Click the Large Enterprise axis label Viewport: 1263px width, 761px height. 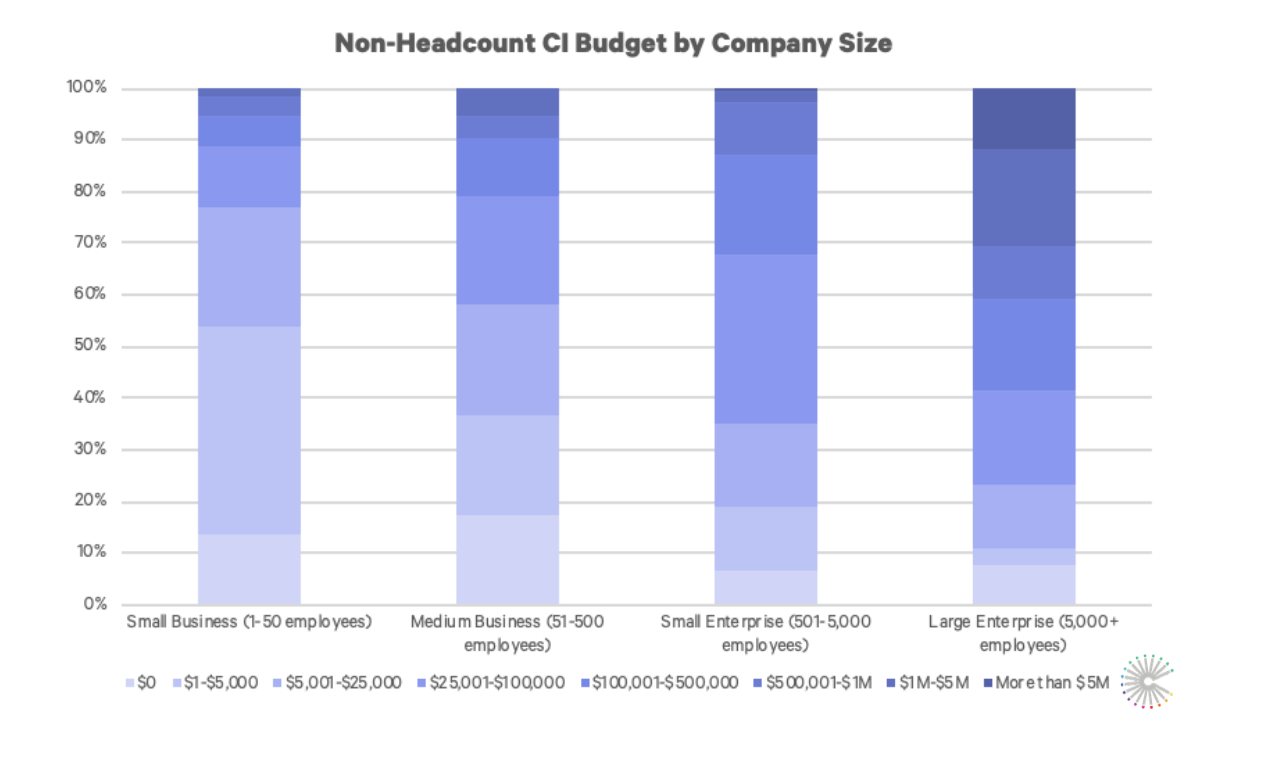click(1024, 633)
